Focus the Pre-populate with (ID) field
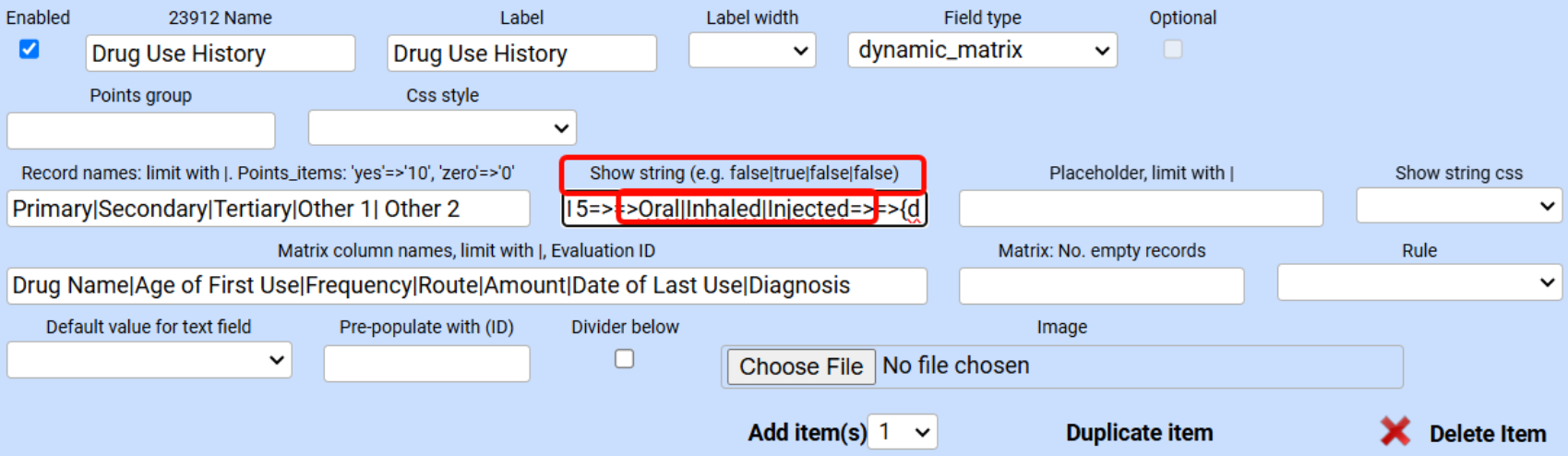1568x456 pixels. (x=426, y=364)
